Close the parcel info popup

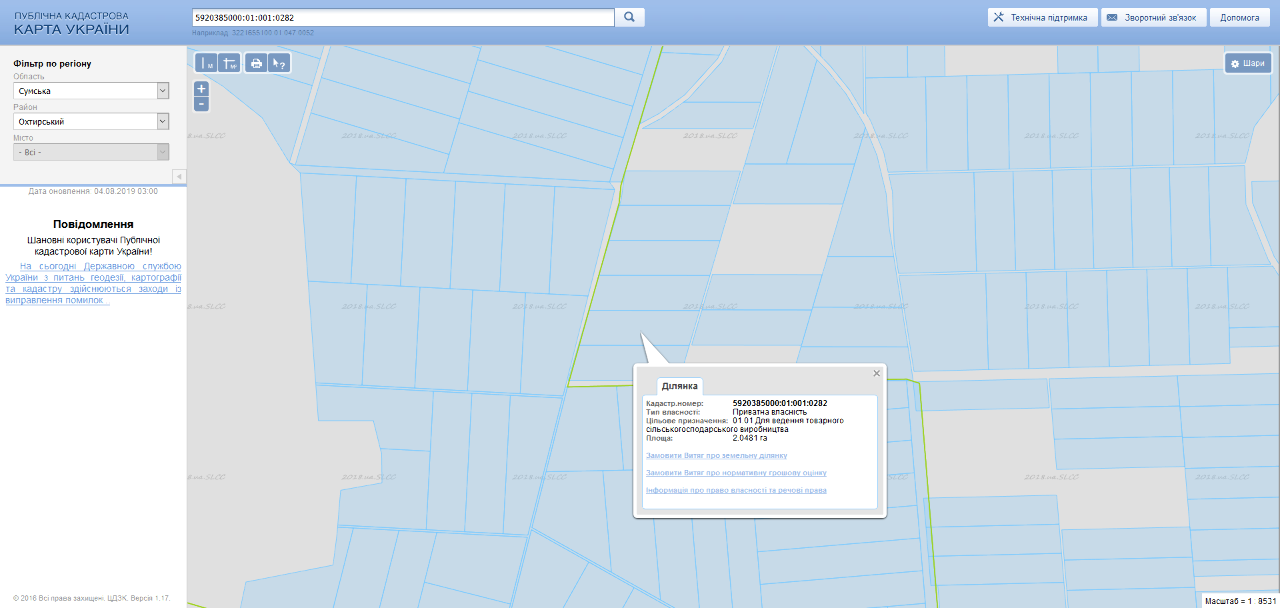click(x=877, y=373)
